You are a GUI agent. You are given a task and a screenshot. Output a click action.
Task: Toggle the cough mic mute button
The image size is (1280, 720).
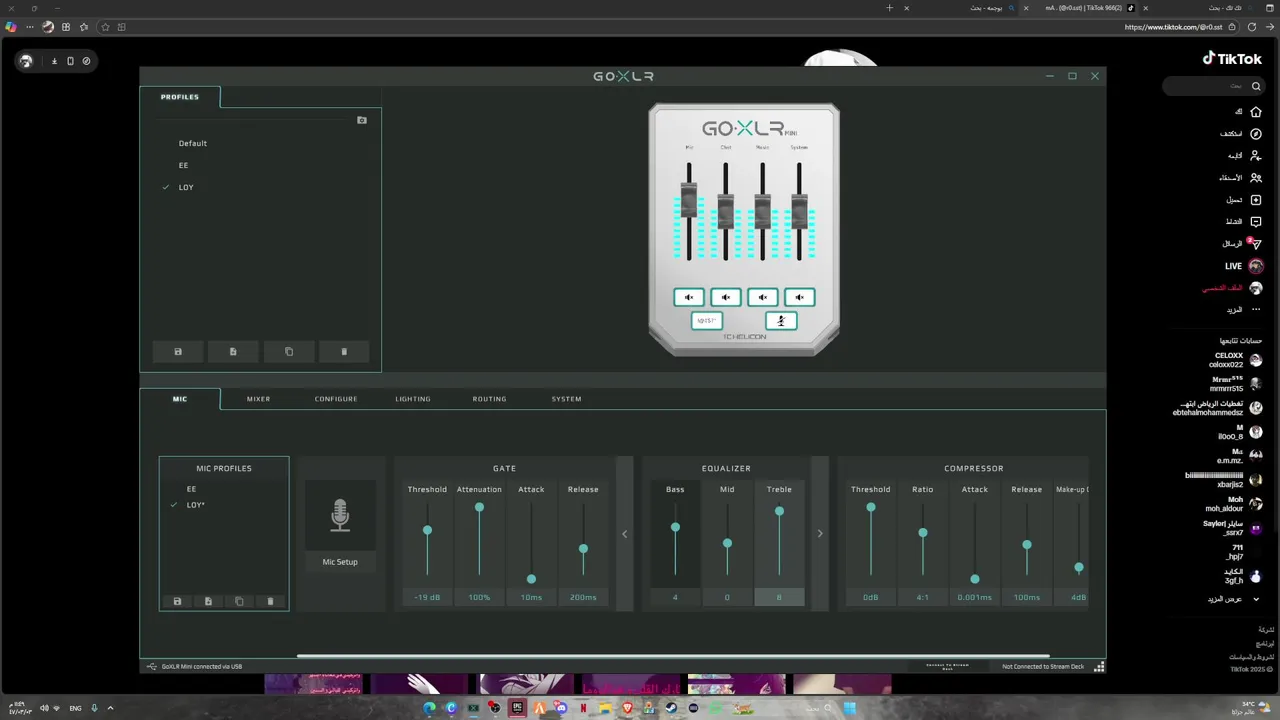tap(781, 320)
